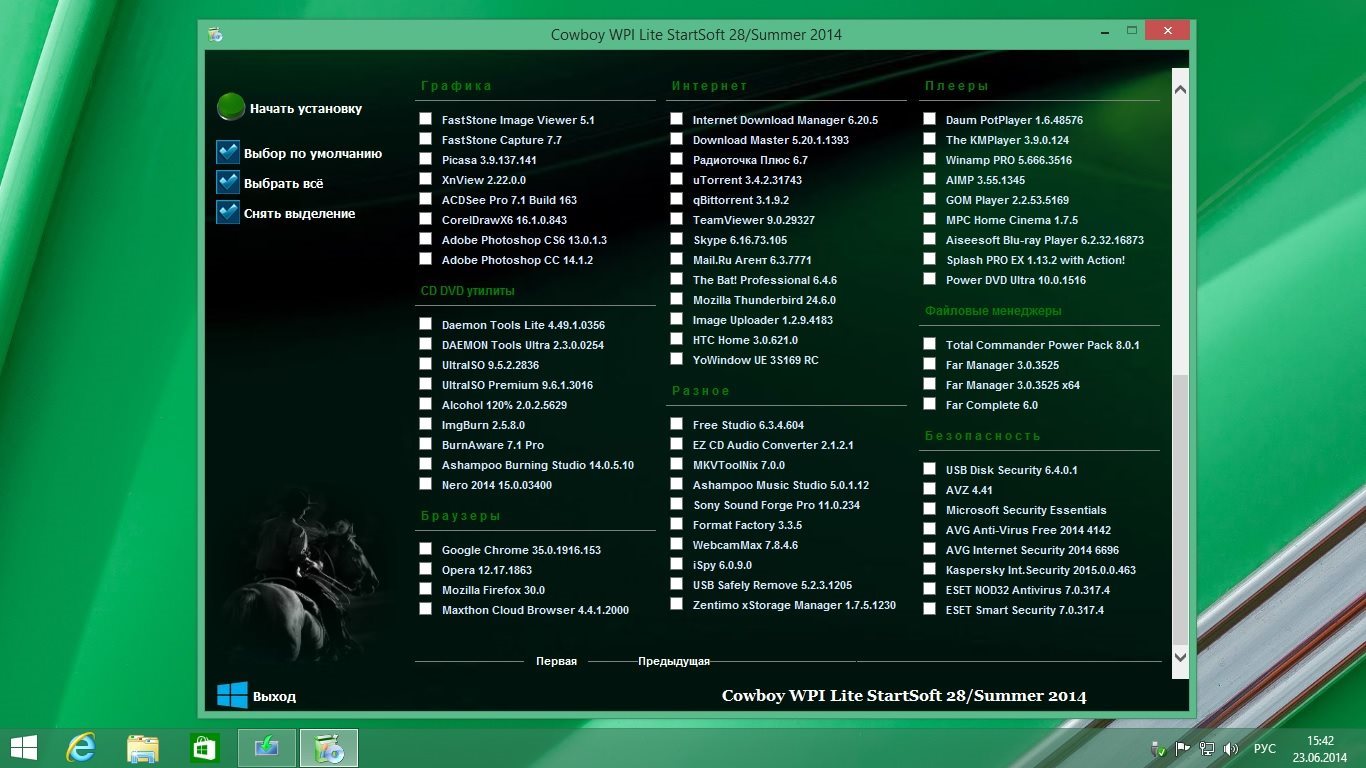The image size is (1366, 768).
Task: Open the volume icon in system tray
Action: [1231, 748]
